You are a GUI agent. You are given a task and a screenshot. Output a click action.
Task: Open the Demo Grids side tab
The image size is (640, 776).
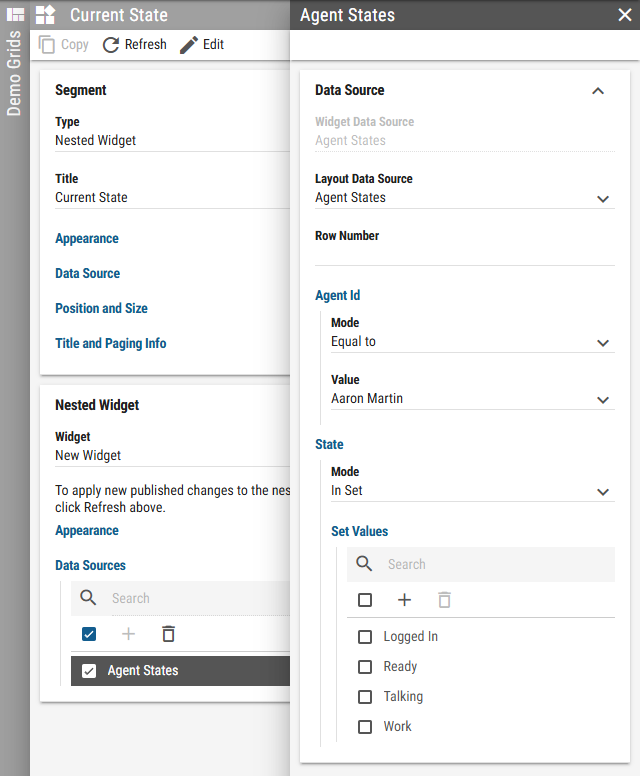[x=14, y=73]
